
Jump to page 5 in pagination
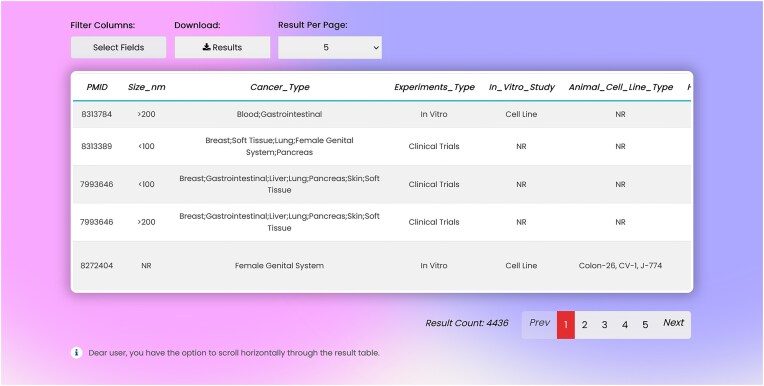point(645,325)
